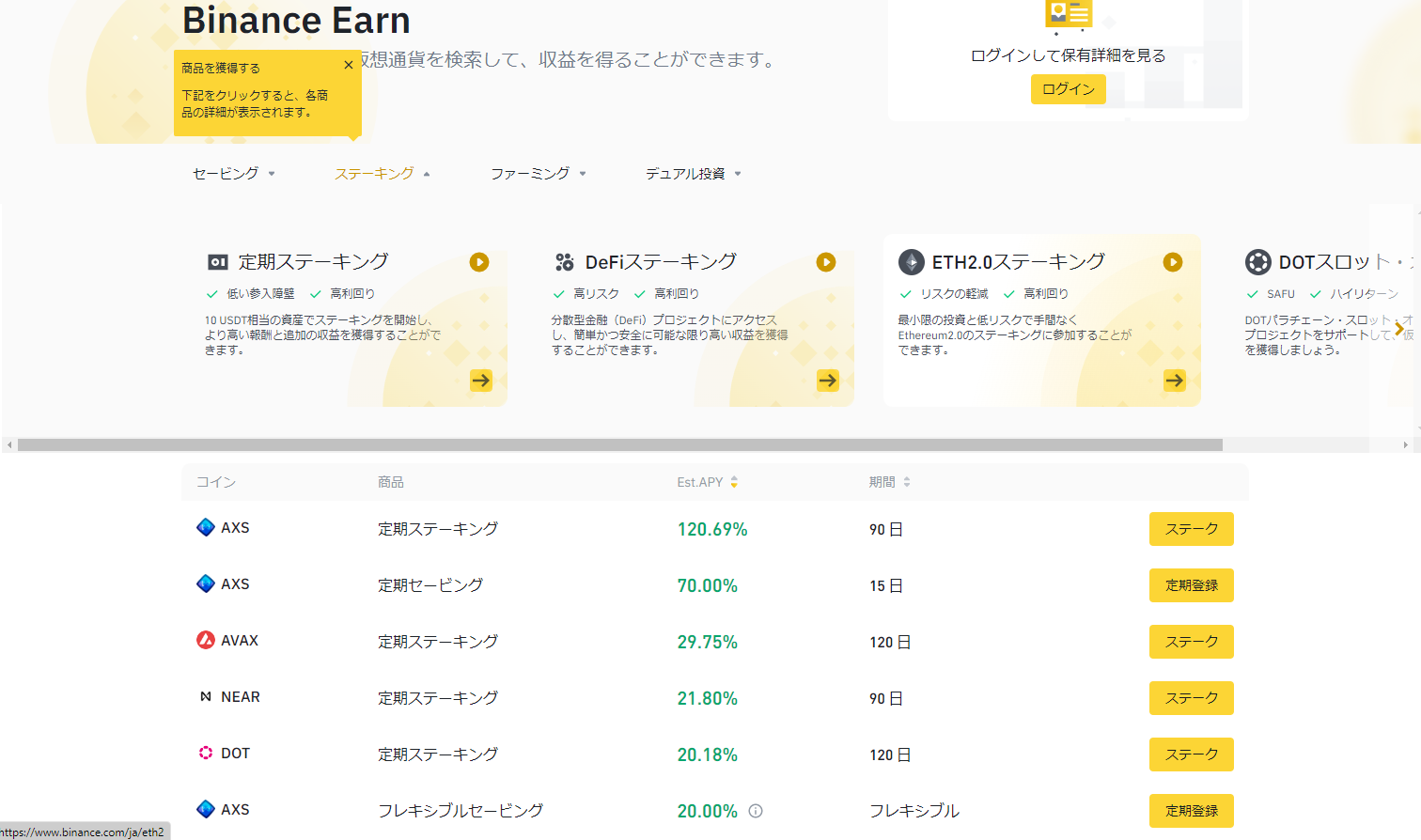Click the AXS coin icon for 20.00% row
Screen dimensions: 1421x840
(x=206, y=809)
